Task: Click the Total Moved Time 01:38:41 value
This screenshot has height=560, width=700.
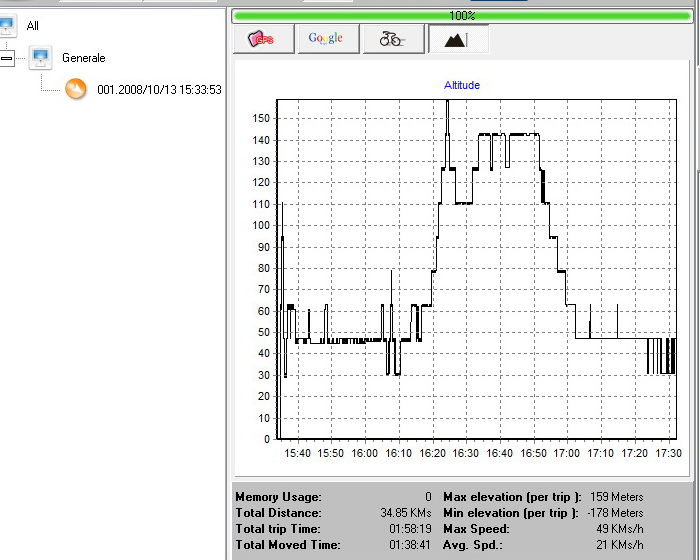Action: [408, 545]
